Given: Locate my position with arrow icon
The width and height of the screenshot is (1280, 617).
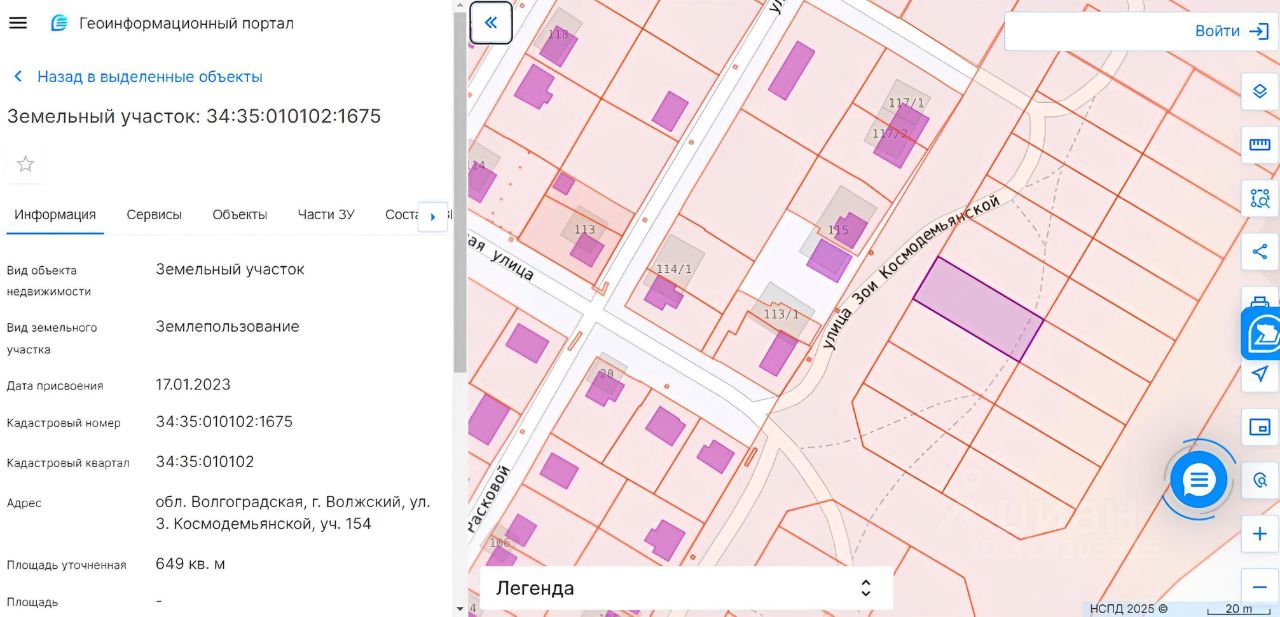Looking at the screenshot, I should coord(1260,374).
